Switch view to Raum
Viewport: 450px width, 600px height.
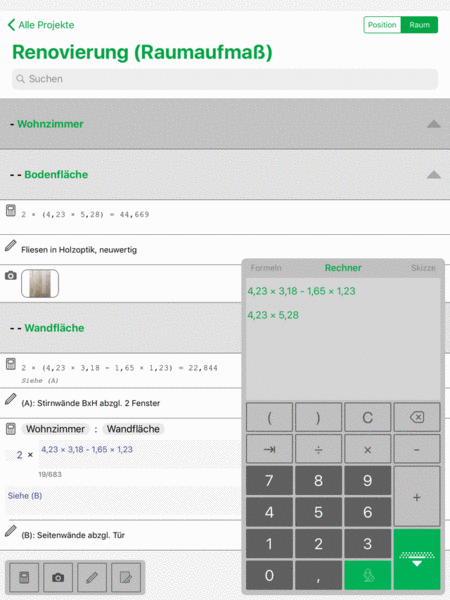tap(419, 25)
